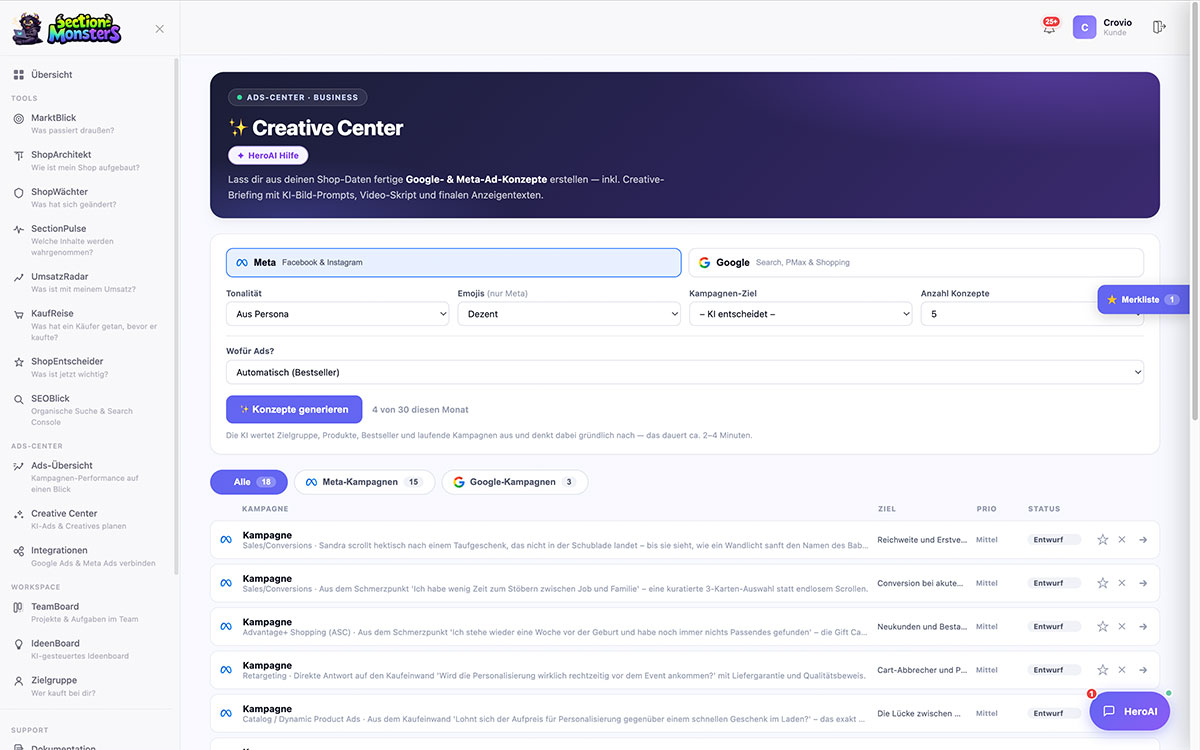Open the Wofür Ads dropdown

(685, 372)
